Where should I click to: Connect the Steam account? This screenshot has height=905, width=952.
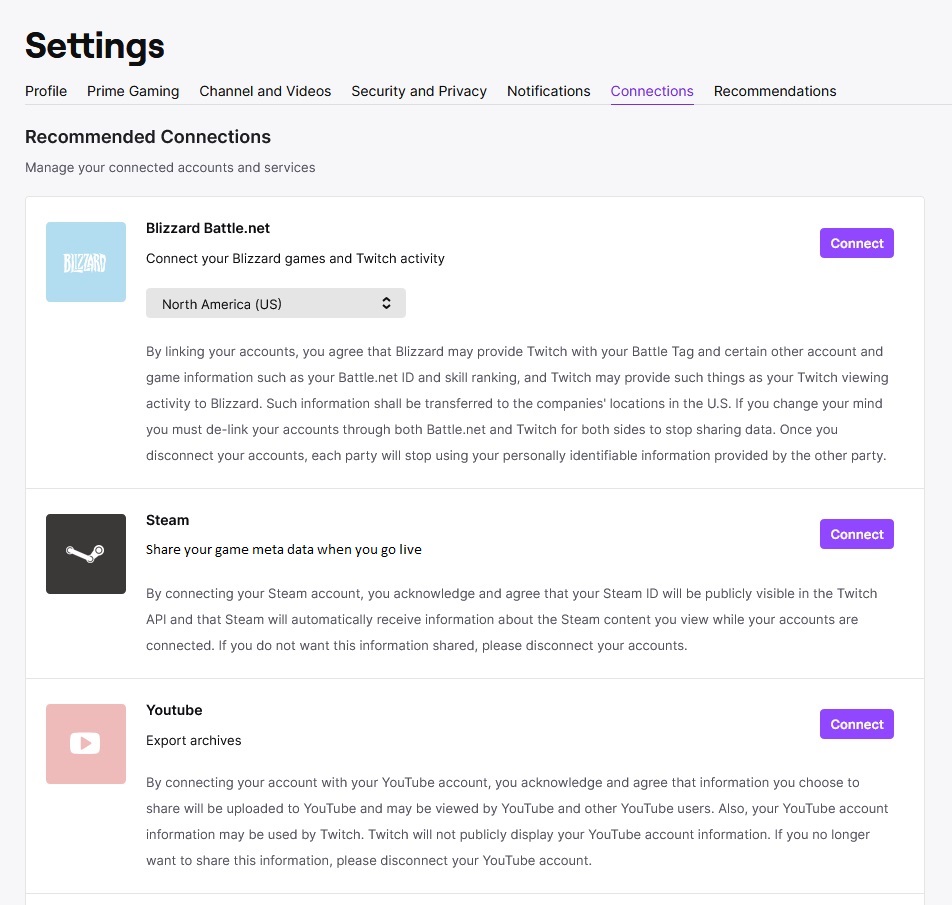coord(856,534)
